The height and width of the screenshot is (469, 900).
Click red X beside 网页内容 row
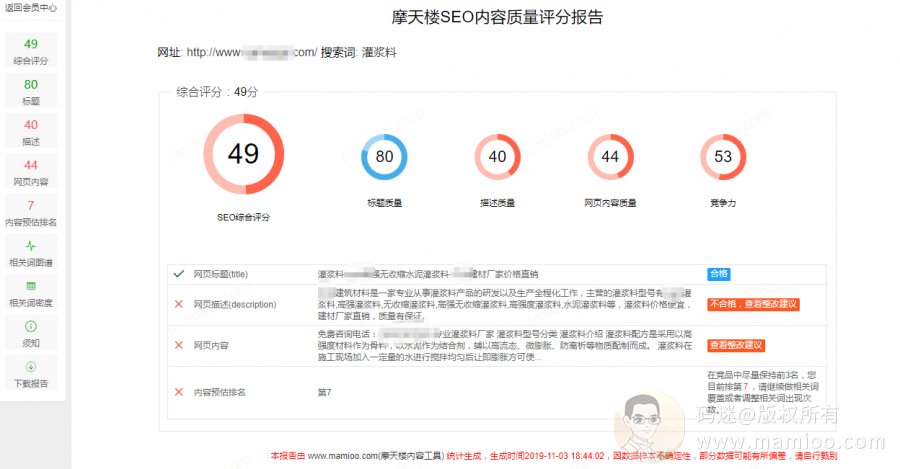[179, 345]
